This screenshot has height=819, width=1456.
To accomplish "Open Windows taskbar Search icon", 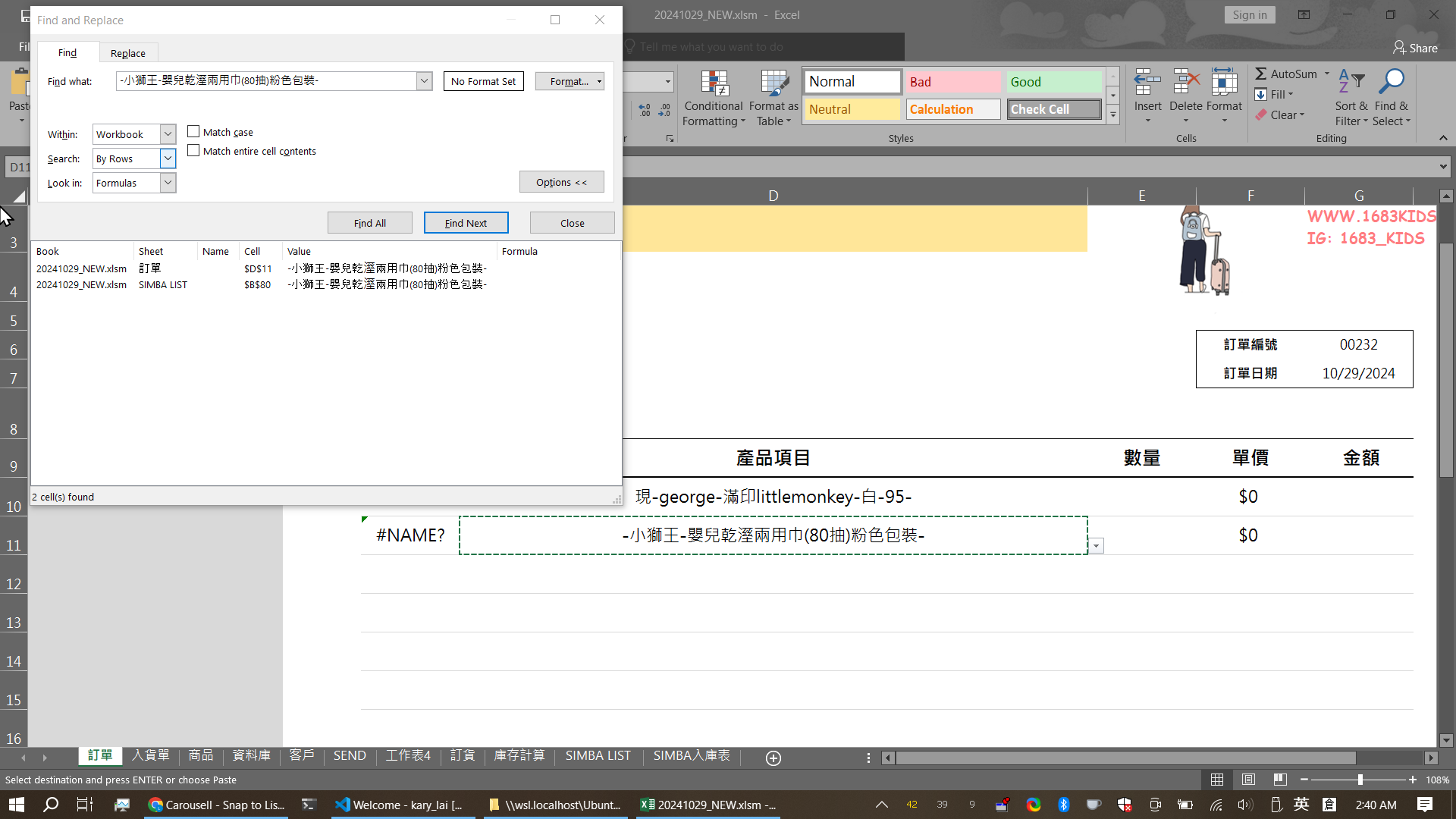I will pos(51,805).
